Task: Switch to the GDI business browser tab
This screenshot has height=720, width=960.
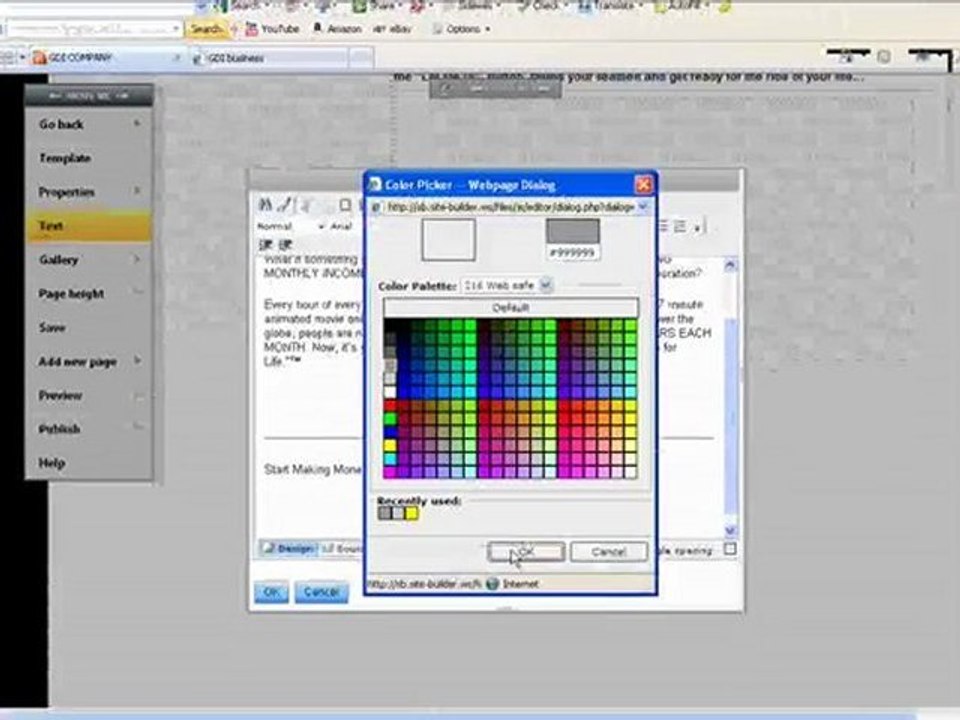Action: tap(268, 58)
